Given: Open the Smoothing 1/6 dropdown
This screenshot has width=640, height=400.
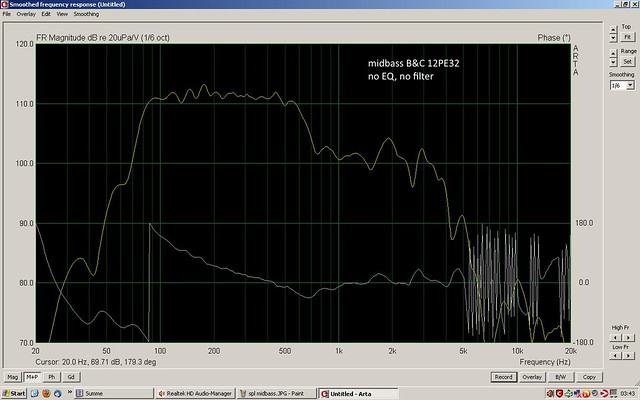Looking at the screenshot, I should [x=629, y=86].
